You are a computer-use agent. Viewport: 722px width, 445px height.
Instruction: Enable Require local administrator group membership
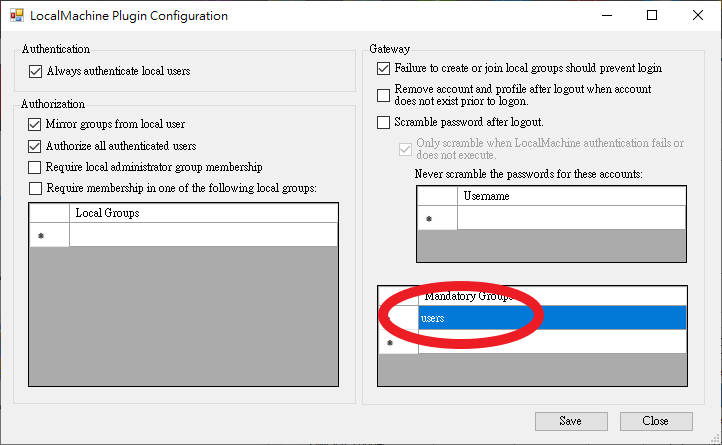coord(35,167)
